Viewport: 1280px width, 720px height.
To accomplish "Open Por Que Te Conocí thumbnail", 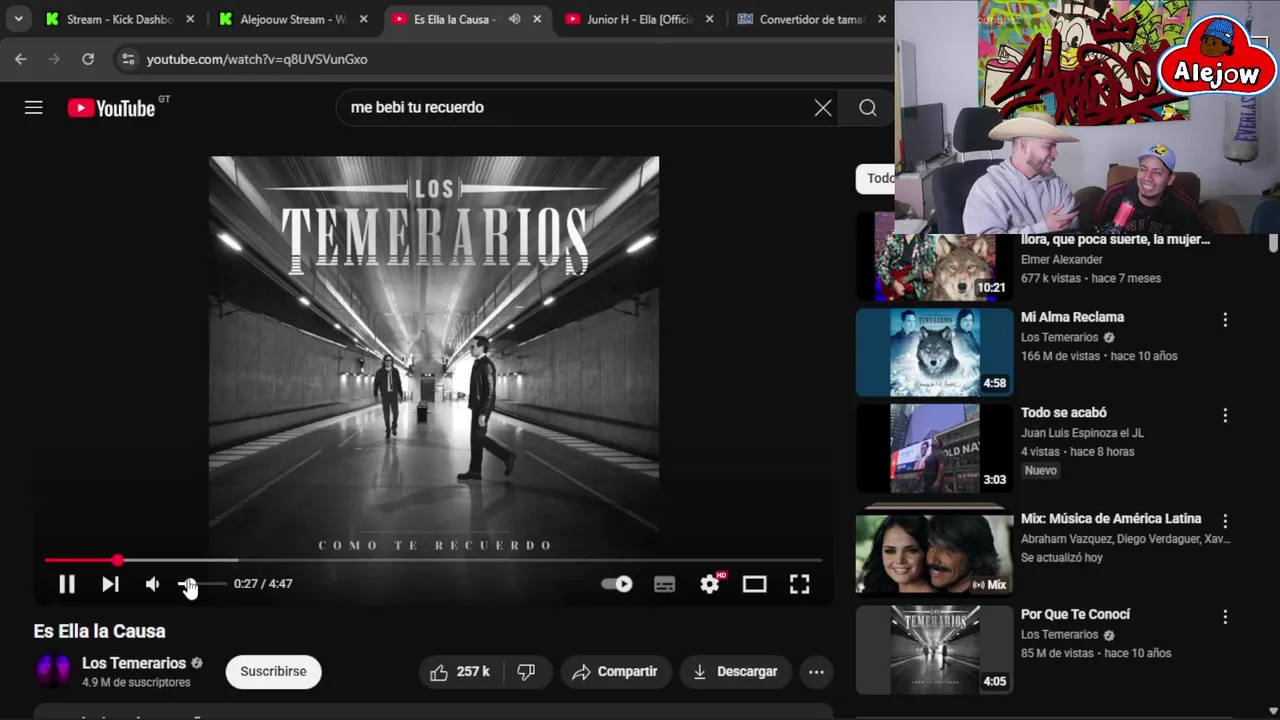I will tap(934, 650).
